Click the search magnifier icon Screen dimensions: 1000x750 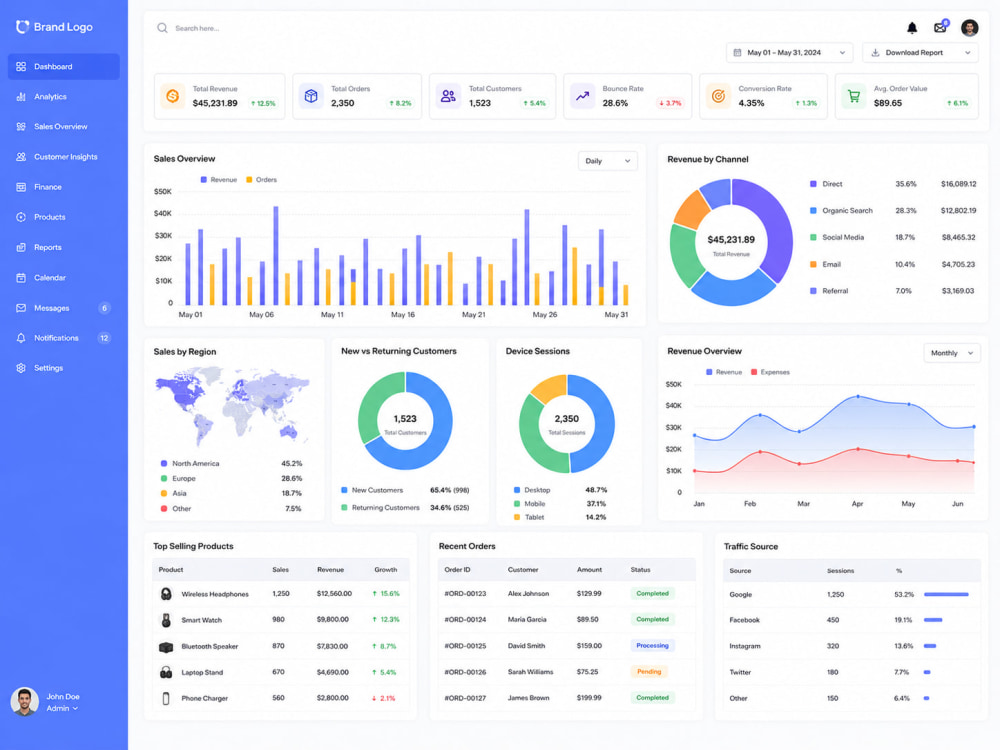(163, 28)
